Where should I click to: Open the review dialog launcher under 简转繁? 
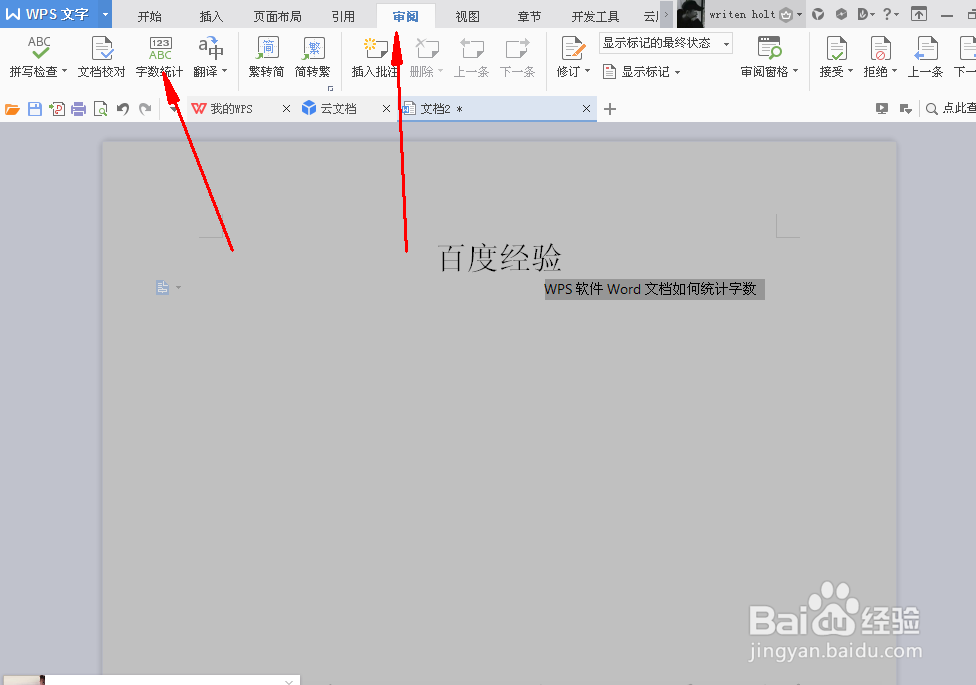(x=330, y=88)
